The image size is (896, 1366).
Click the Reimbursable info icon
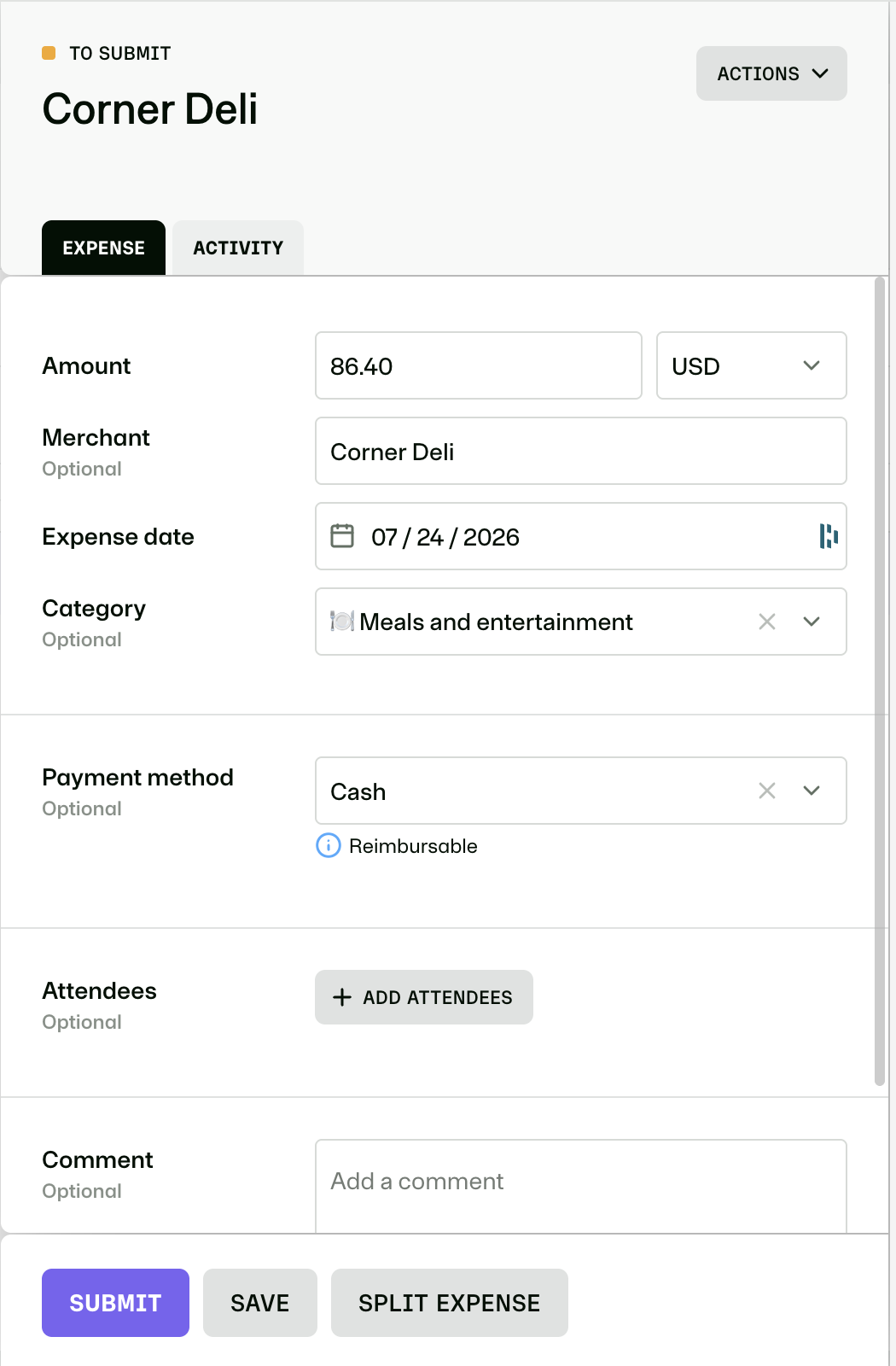point(329,845)
